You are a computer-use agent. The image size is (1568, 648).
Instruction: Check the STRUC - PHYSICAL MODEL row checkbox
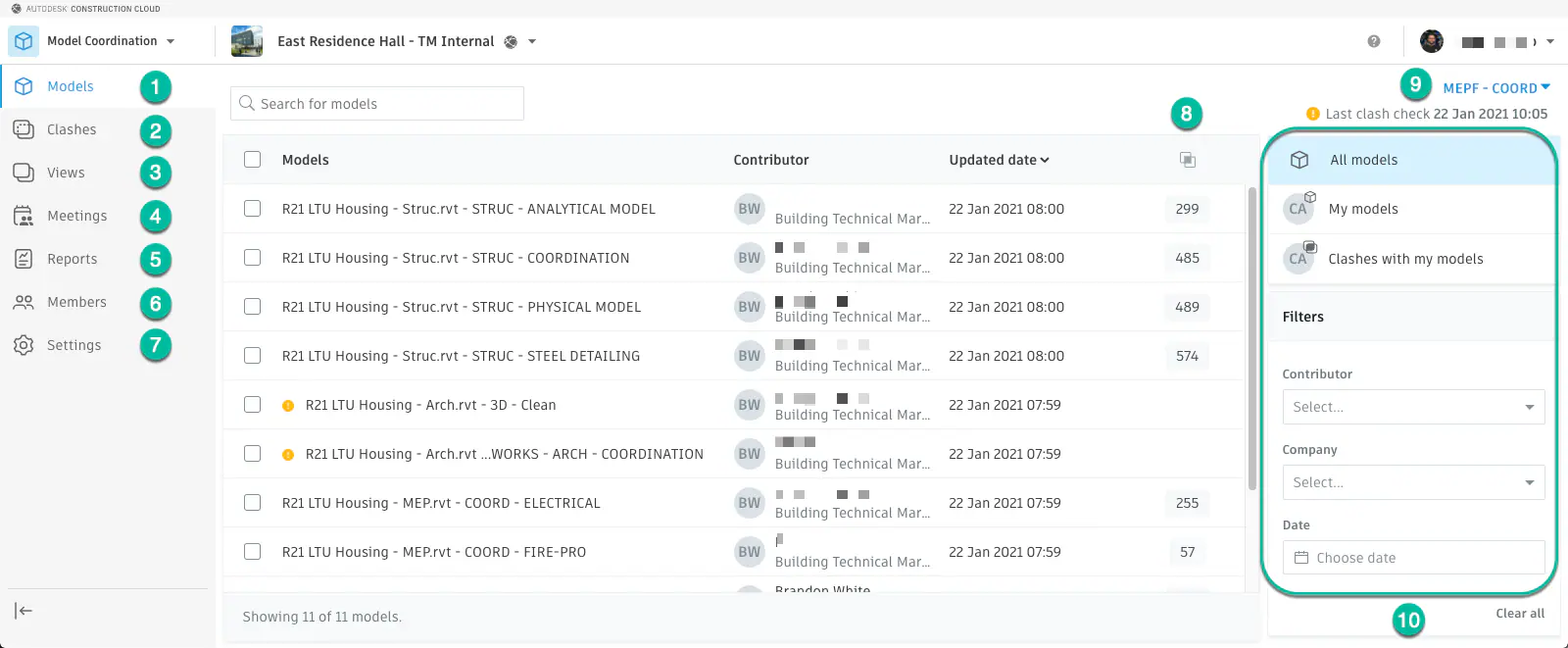point(253,306)
